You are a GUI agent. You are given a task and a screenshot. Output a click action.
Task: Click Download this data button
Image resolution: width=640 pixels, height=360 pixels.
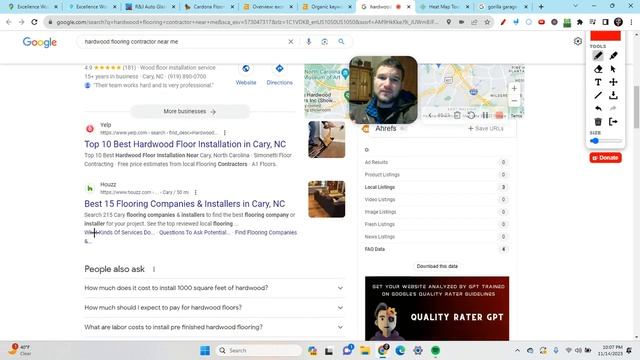(x=437, y=266)
